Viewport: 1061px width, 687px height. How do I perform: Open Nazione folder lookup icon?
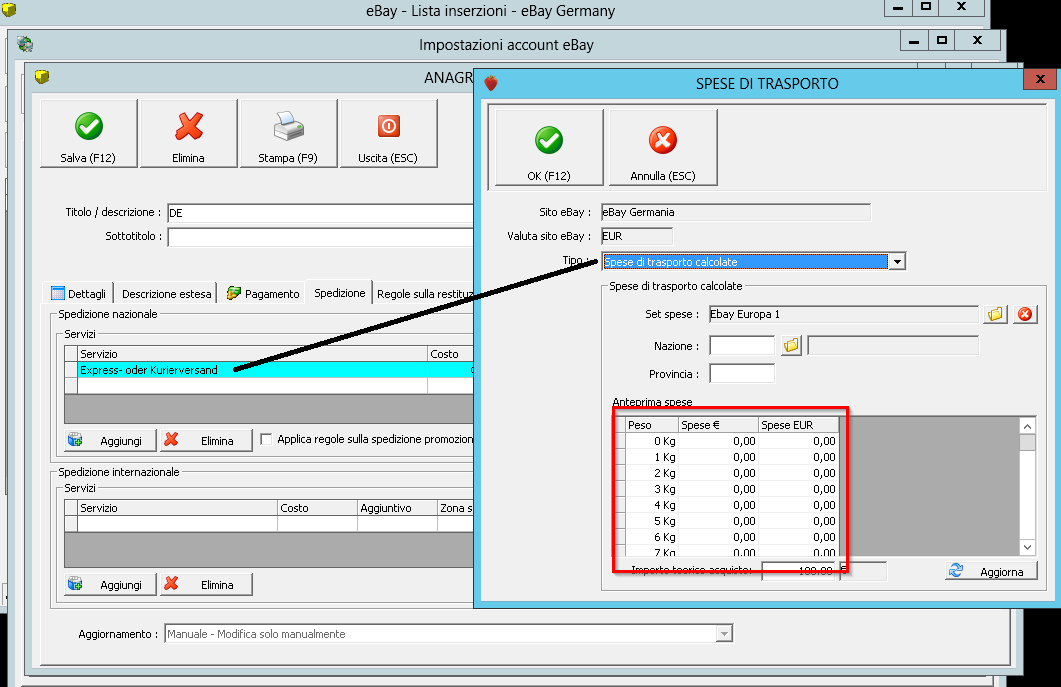tap(791, 346)
